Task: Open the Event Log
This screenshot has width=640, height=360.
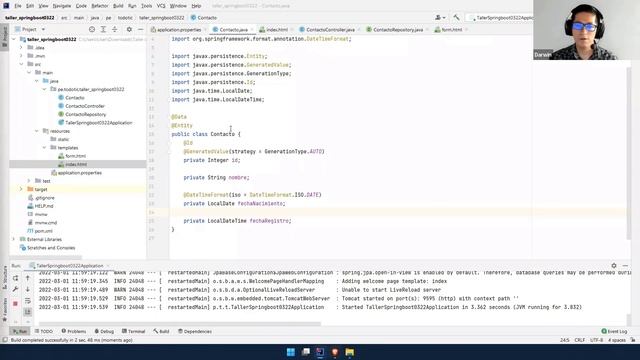Action: coord(614,331)
